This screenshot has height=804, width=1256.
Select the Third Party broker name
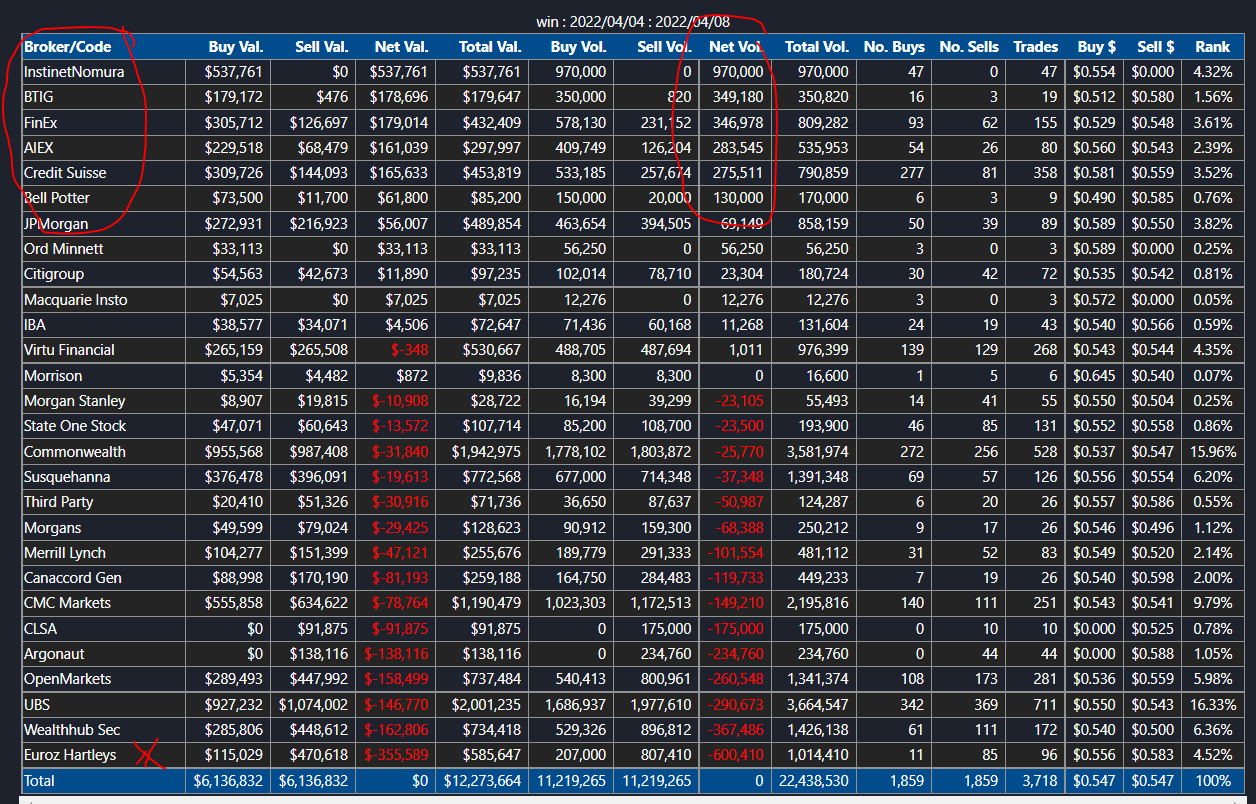click(59, 501)
